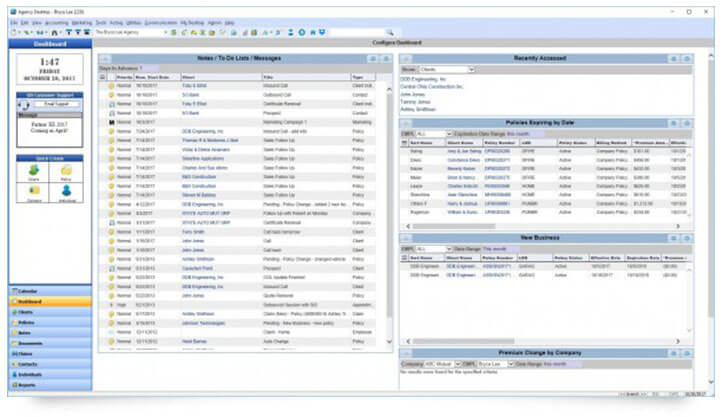The width and height of the screenshot is (725, 417).
Task: Go to Calendar in the sidebar
Action: coord(50,291)
